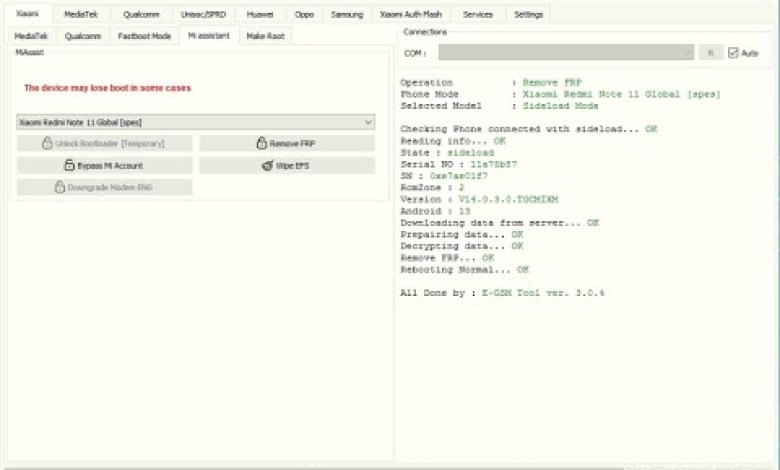780x470 pixels.
Task: Click the Version V14.0.3.0 log line
Action: [480, 199]
